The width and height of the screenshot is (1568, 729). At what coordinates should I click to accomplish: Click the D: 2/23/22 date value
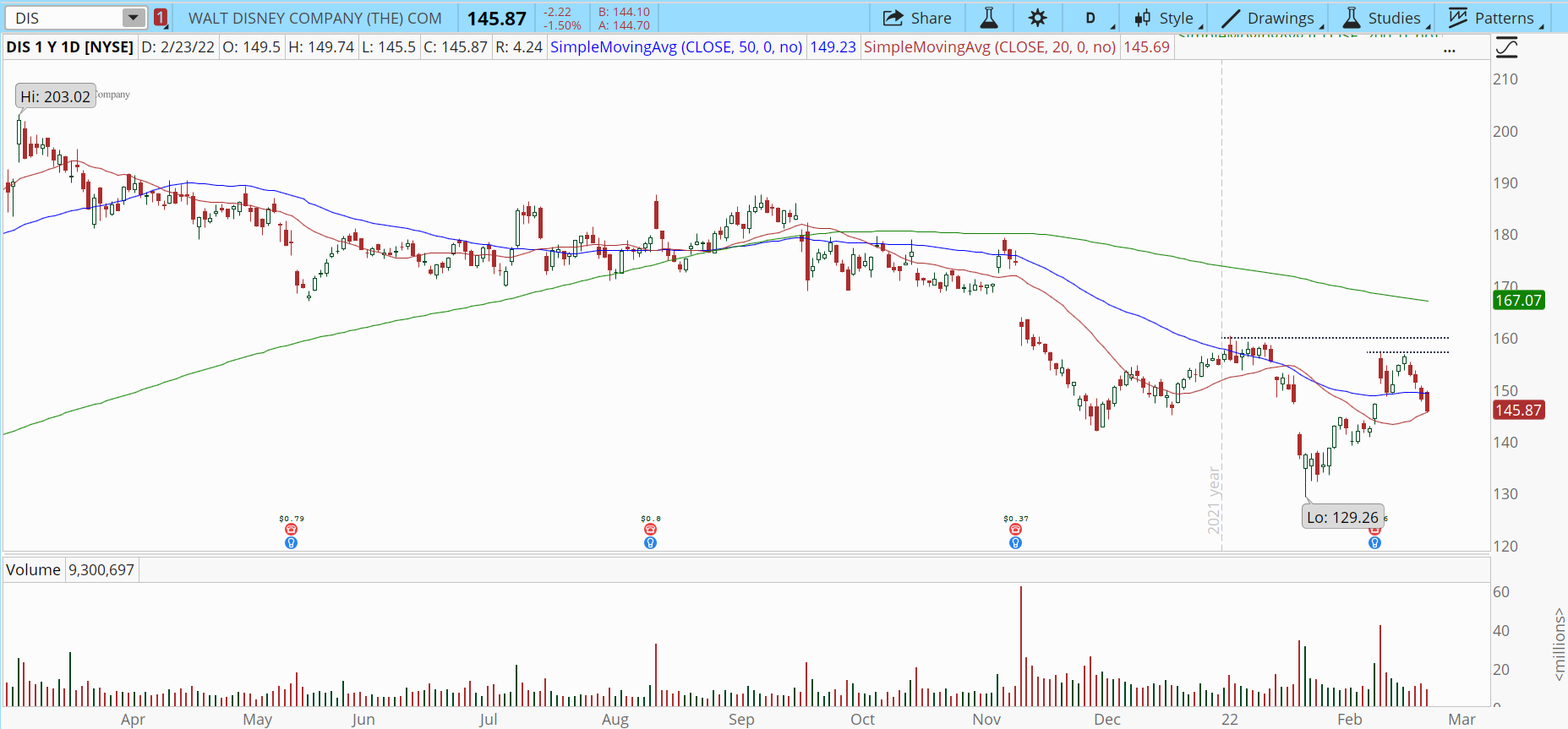point(178,47)
